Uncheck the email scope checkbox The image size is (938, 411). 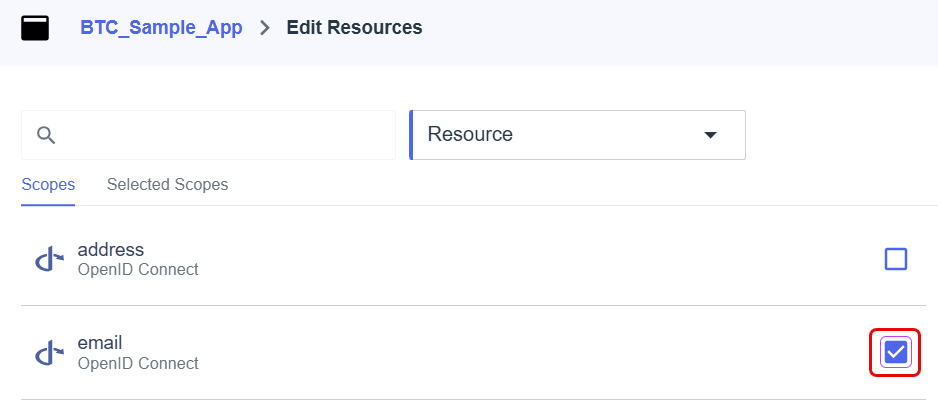[x=896, y=353]
